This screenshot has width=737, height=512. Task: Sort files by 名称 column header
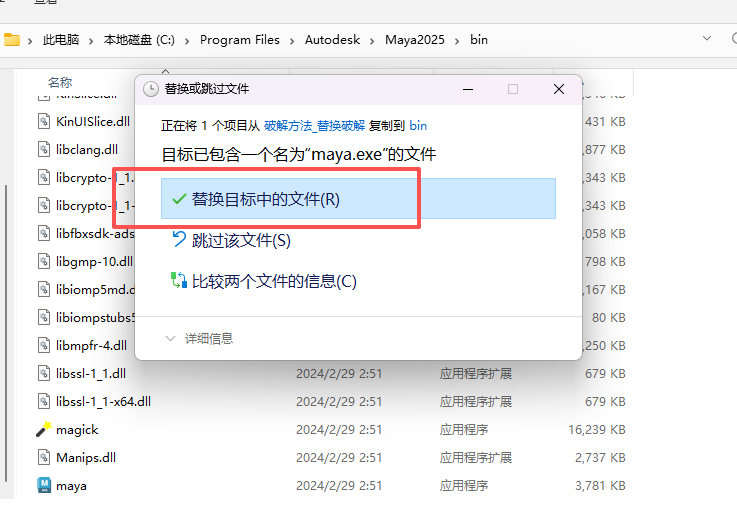[60, 82]
